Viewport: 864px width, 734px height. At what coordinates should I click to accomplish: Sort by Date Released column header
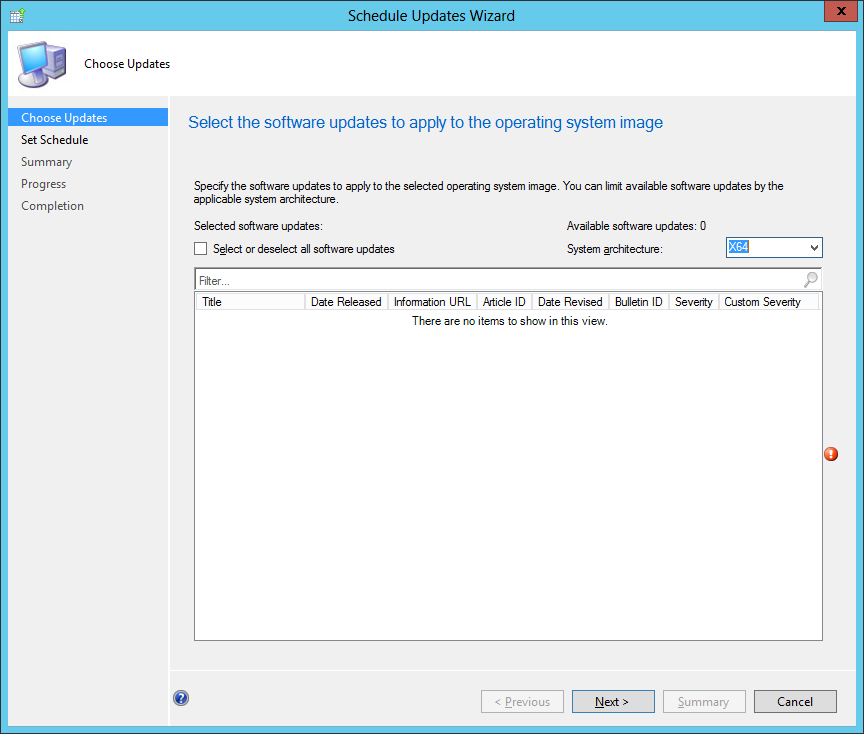346,302
